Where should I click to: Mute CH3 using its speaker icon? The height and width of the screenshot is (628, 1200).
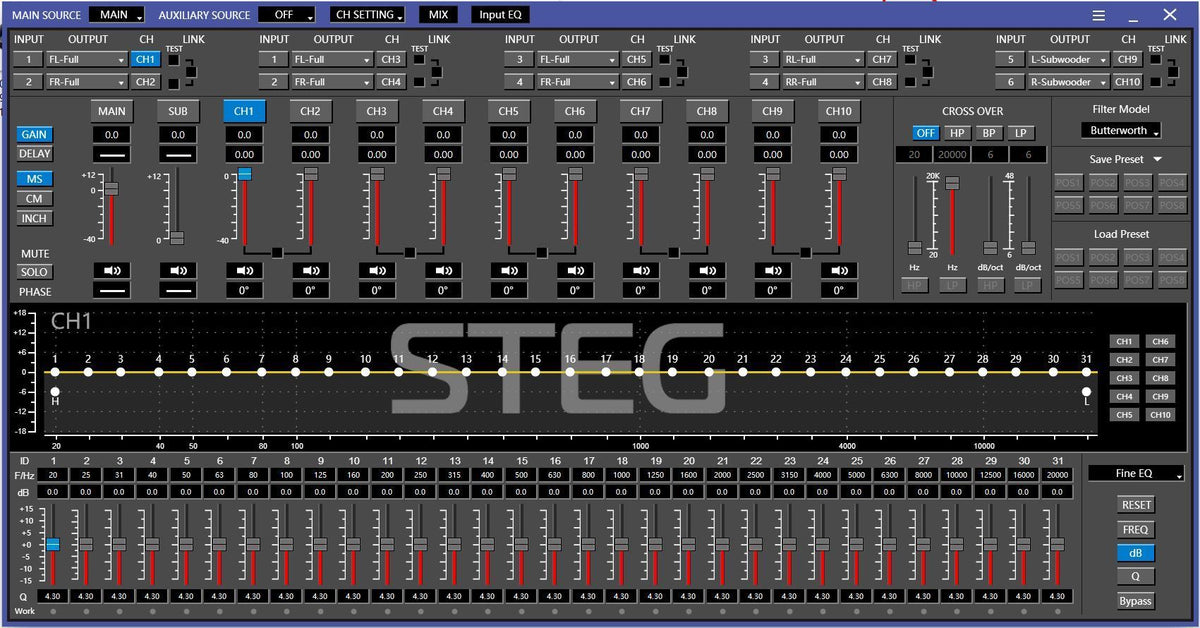click(376, 270)
